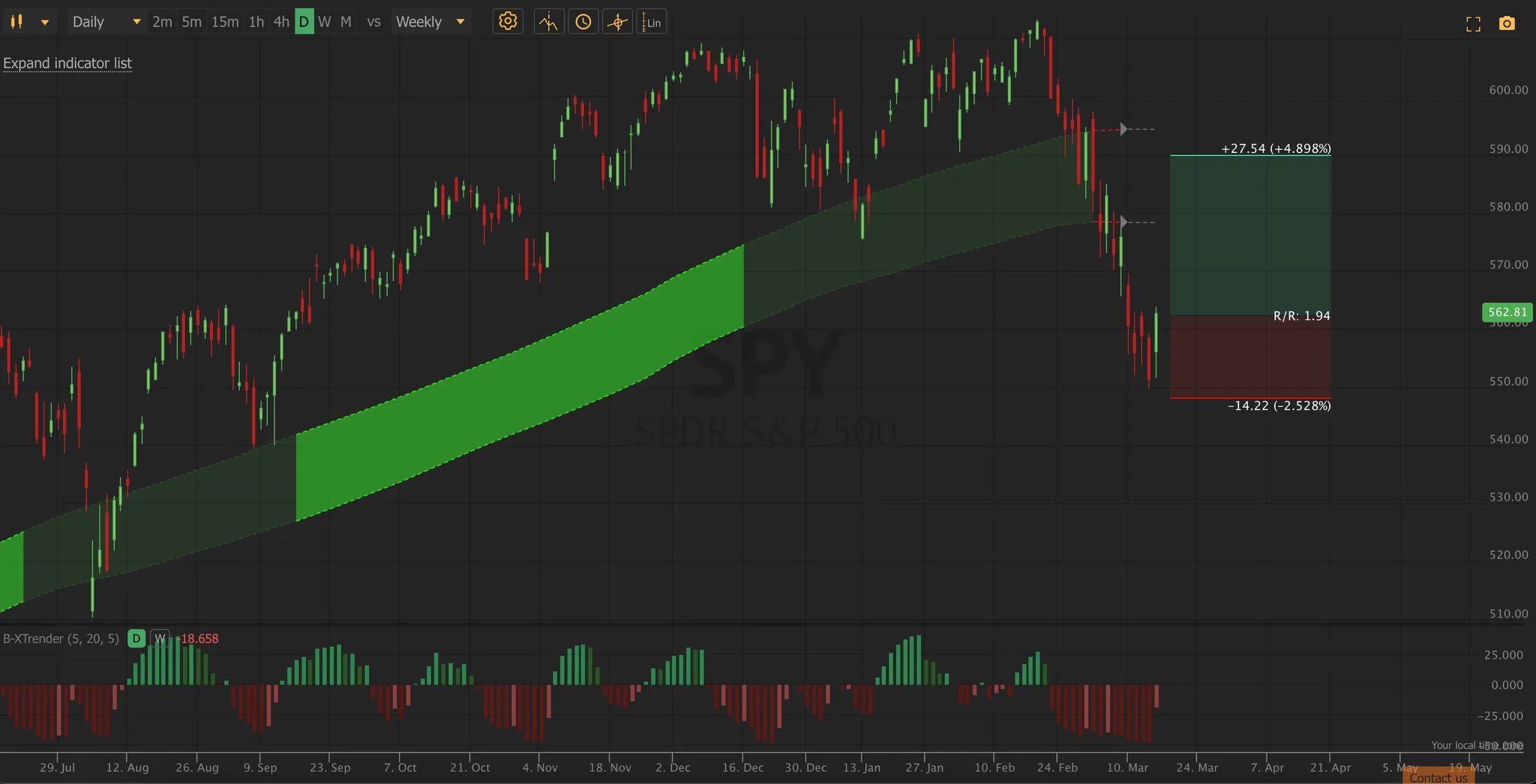Click the 520.00 price axis label
This screenshot has width=1536, height=784.
pos(1508,555)
